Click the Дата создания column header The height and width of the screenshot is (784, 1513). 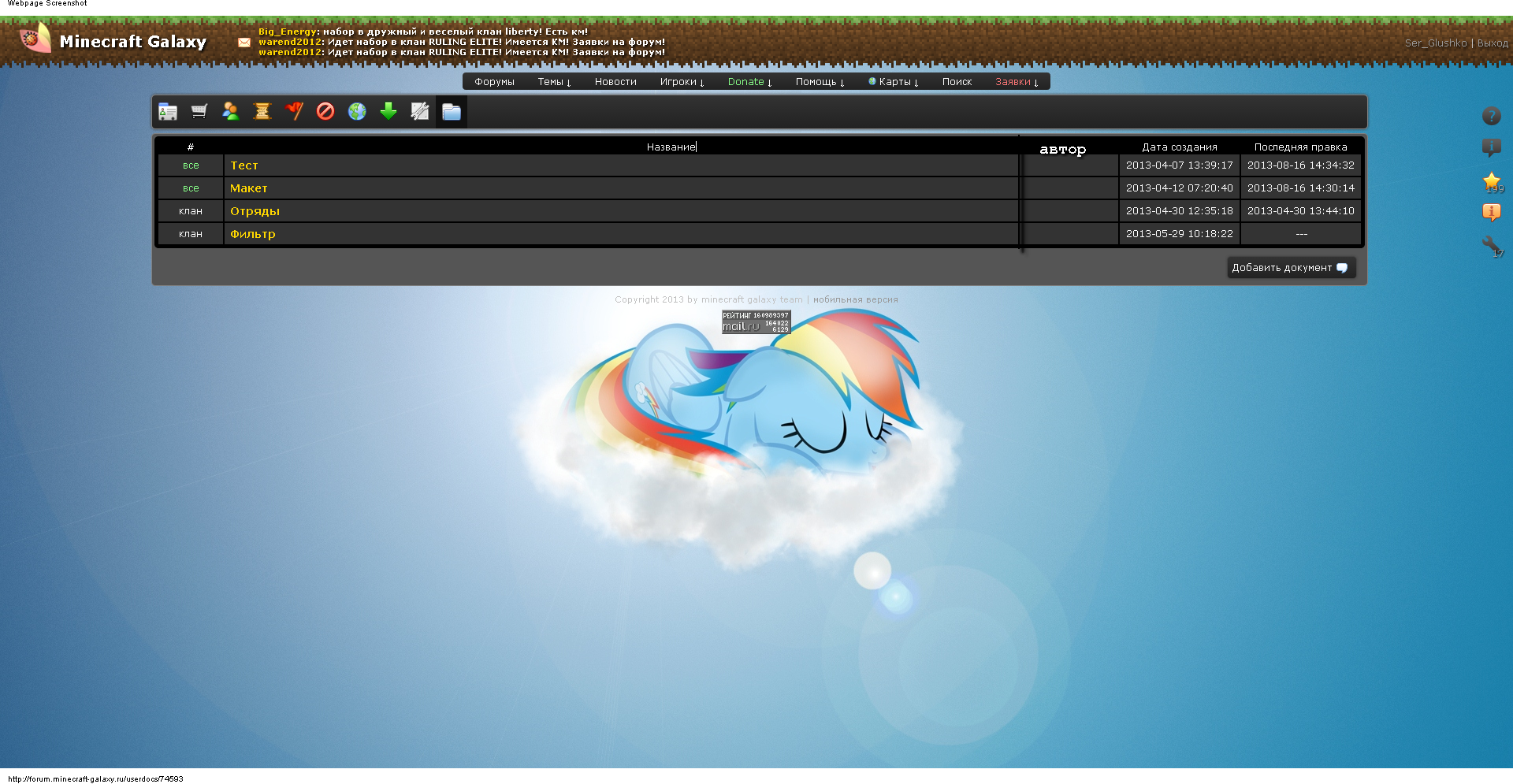(x=1180, y=147)
